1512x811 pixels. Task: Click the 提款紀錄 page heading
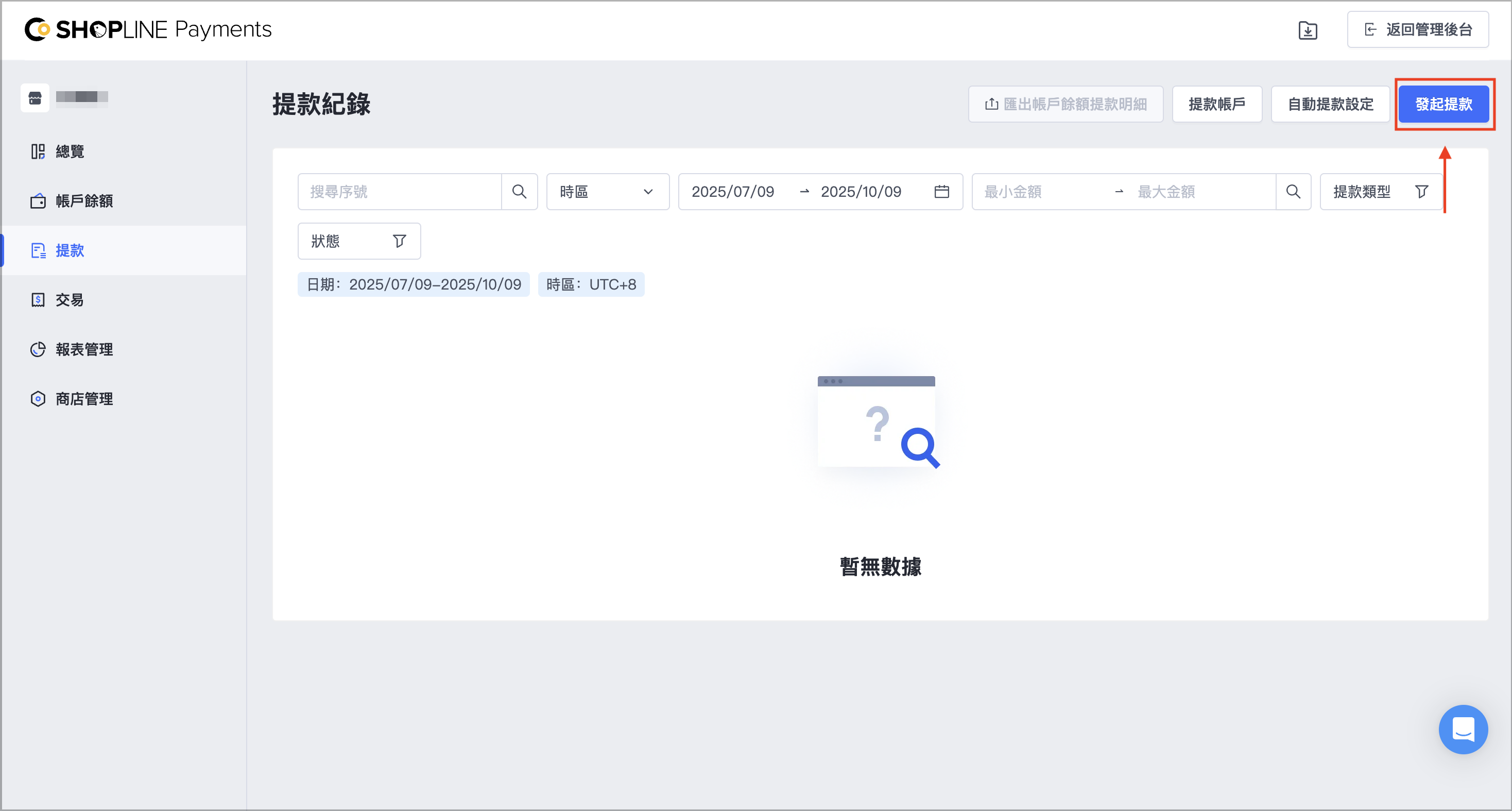321,105
